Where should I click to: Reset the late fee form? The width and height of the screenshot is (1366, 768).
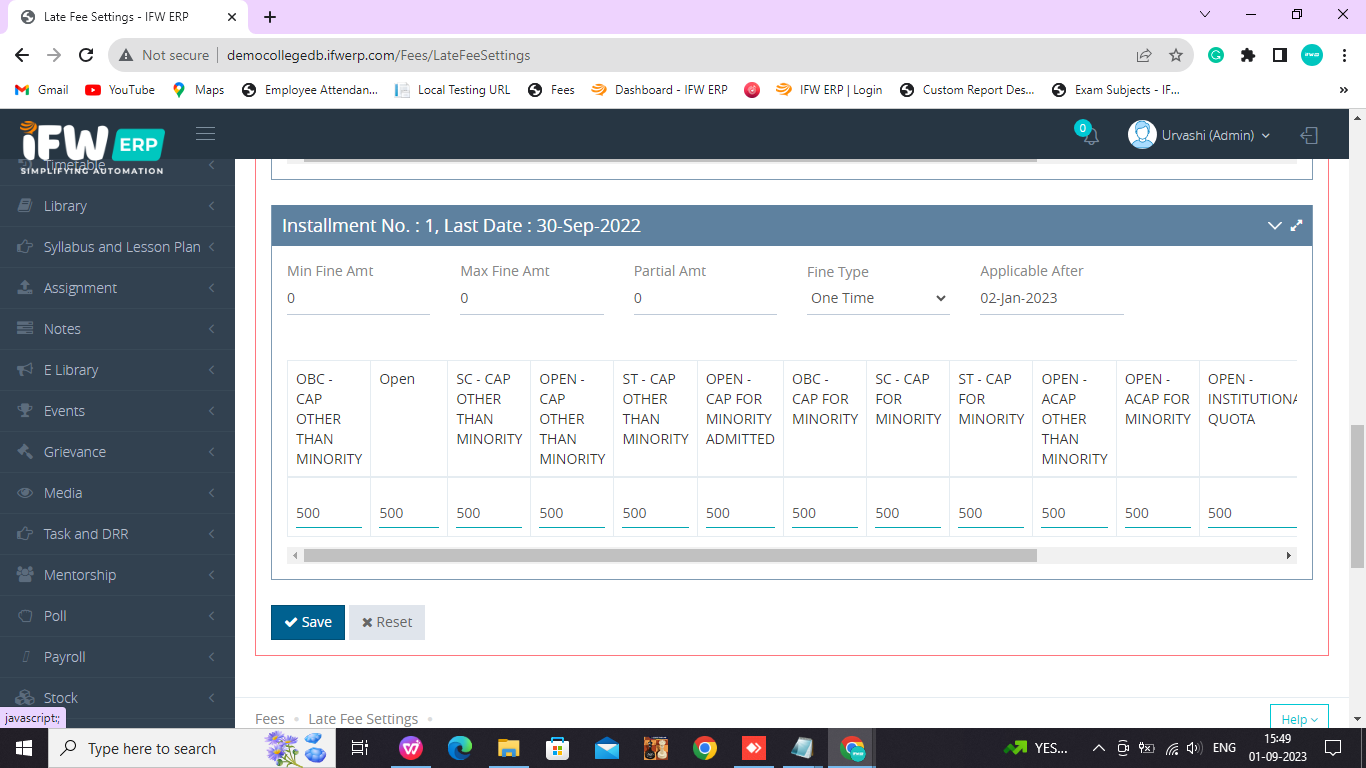387,622
